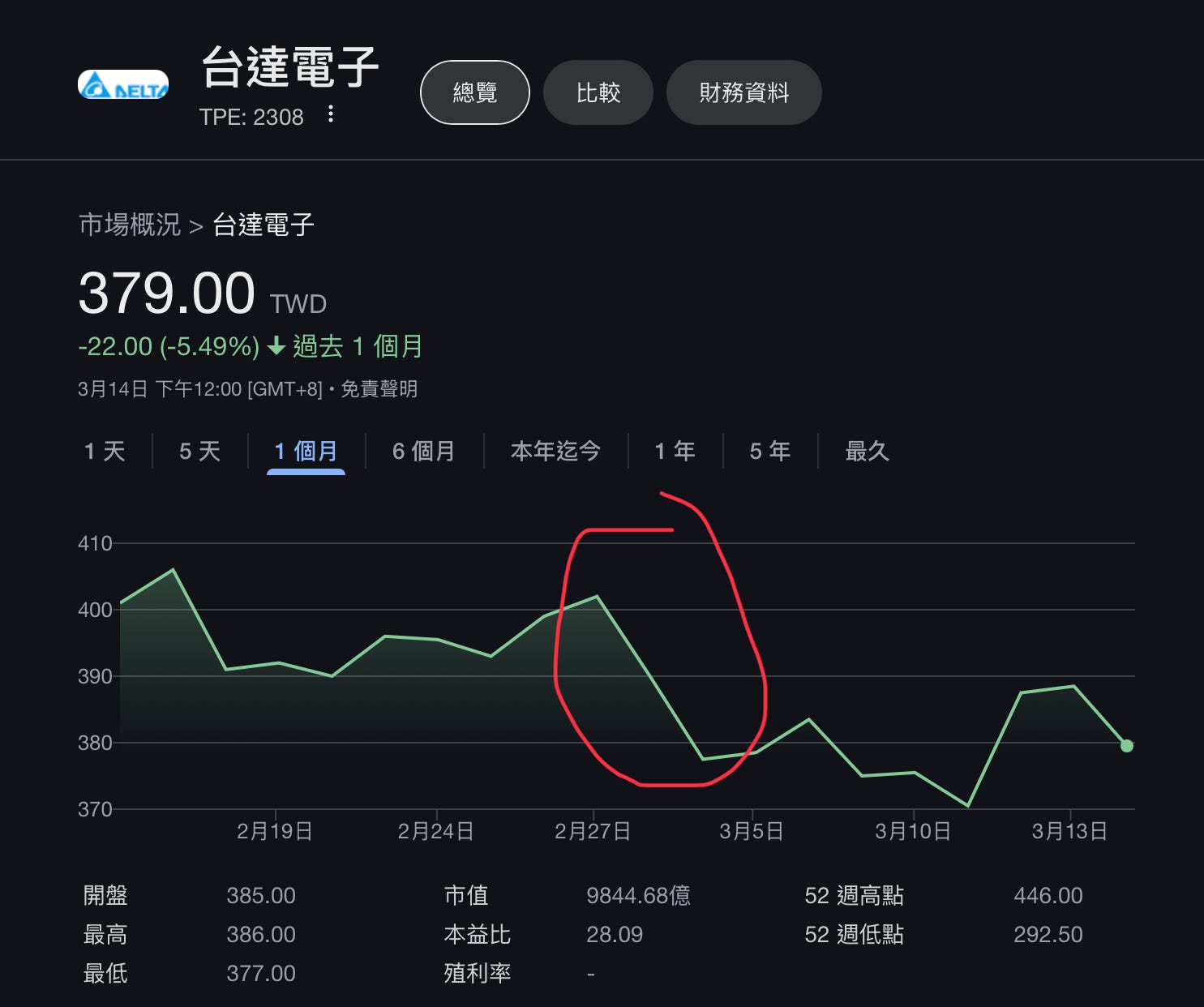
Task: Click the 台達電子 breadcrumb item
Action: pyautogui.click(x=264, y=225)
